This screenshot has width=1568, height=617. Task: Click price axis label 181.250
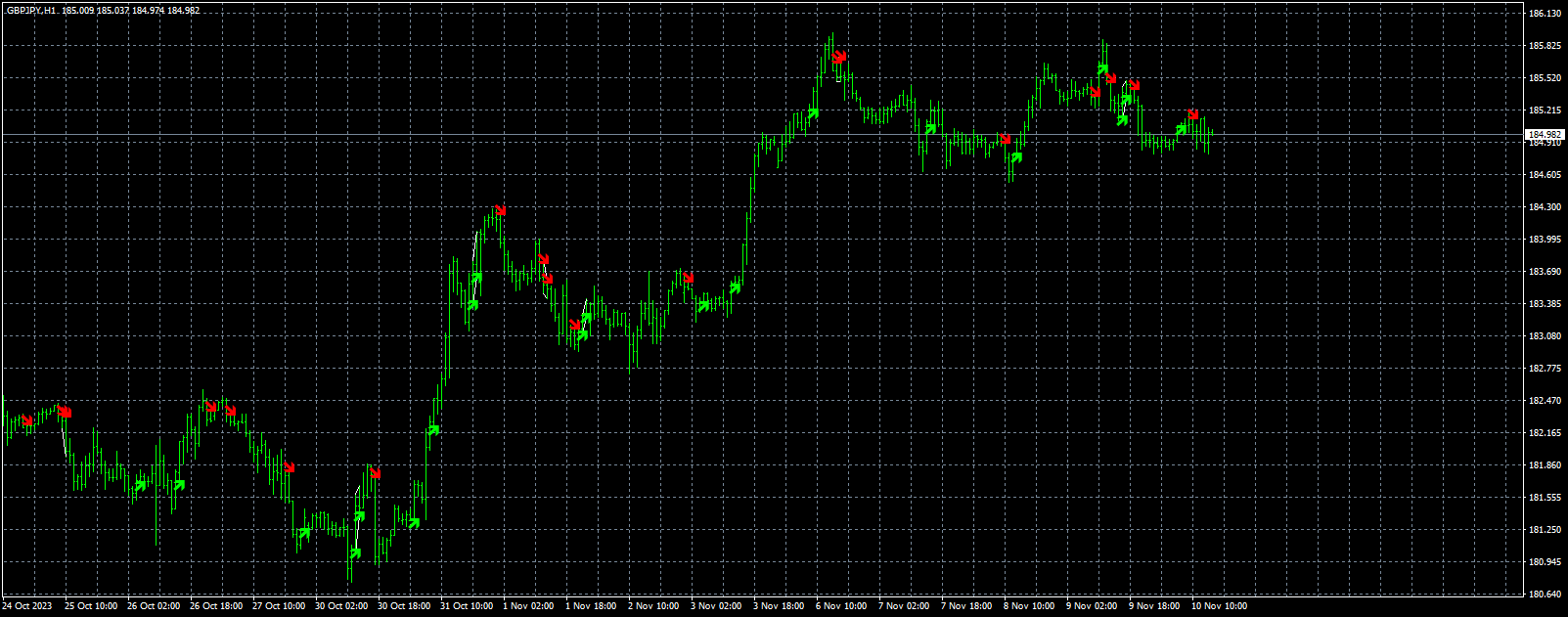1545,530
